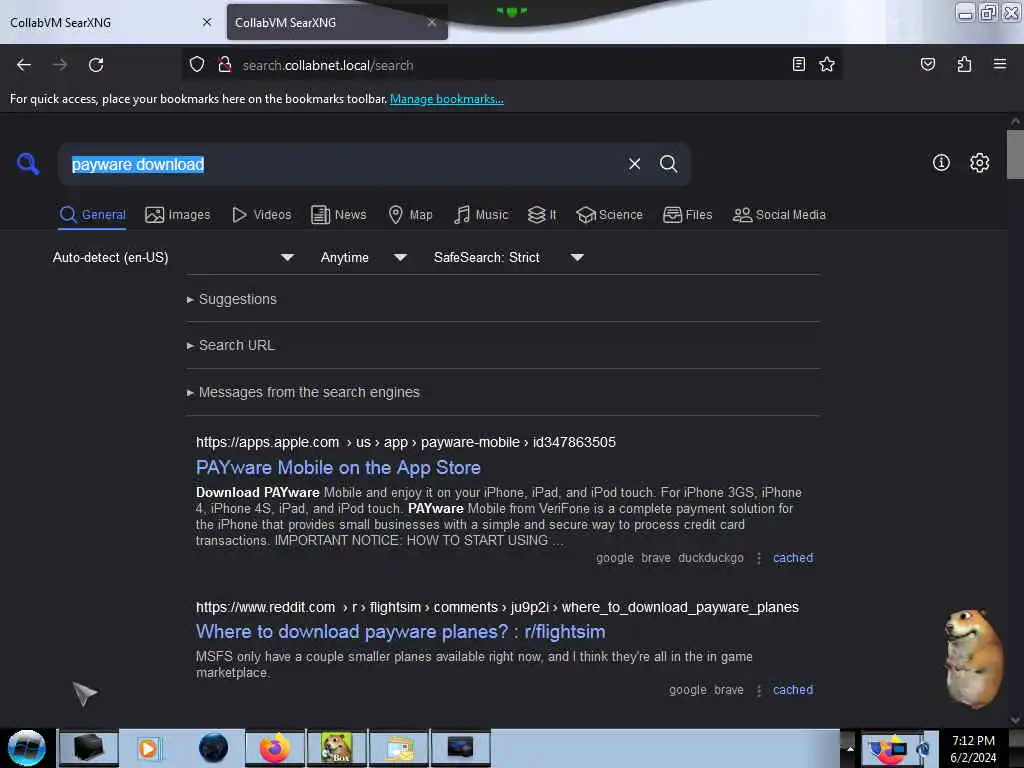
Task: Switch to the News category
Action: point(339,215)
